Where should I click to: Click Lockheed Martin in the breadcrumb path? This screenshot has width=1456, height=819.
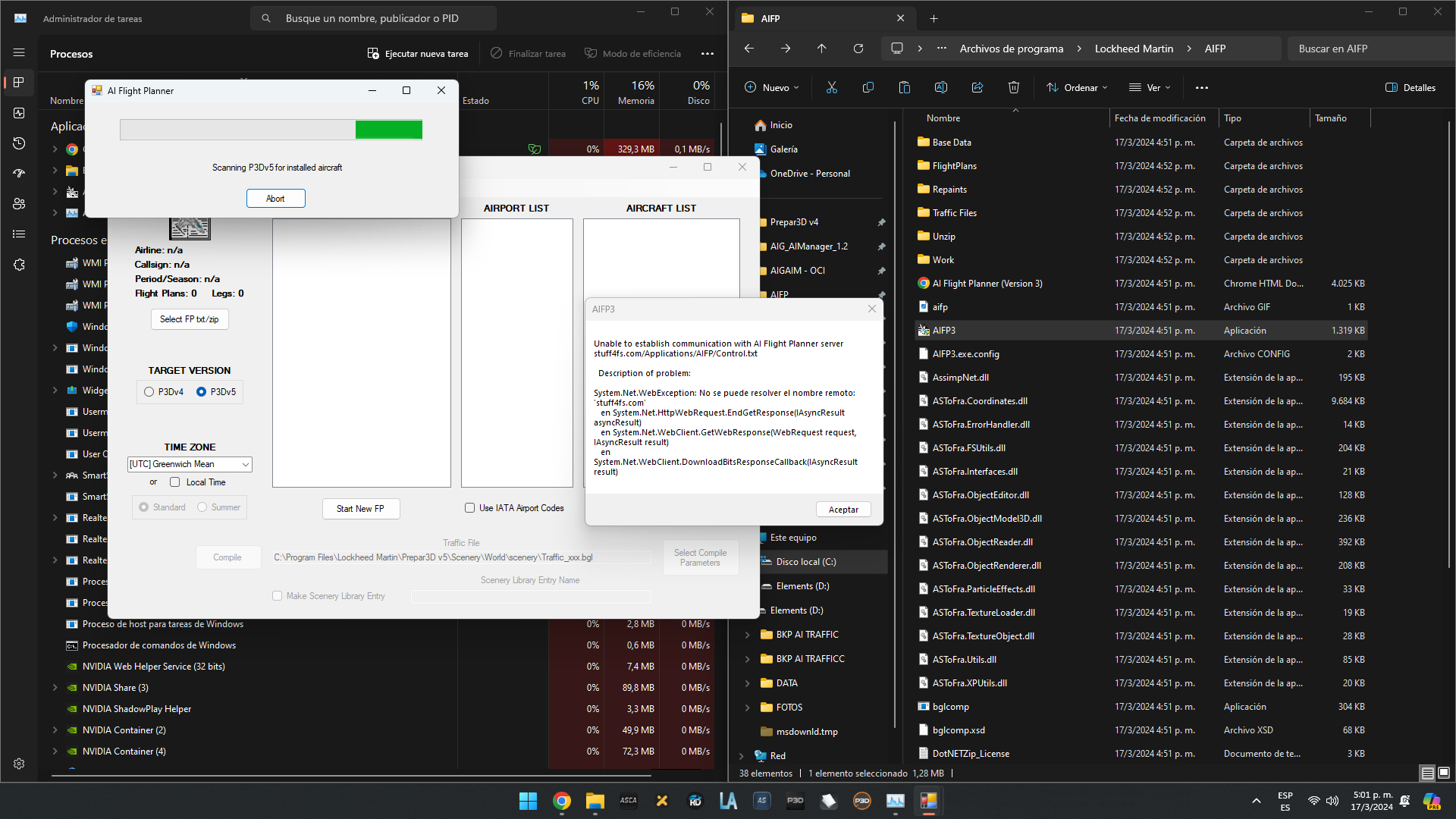tap(1134, 49)
